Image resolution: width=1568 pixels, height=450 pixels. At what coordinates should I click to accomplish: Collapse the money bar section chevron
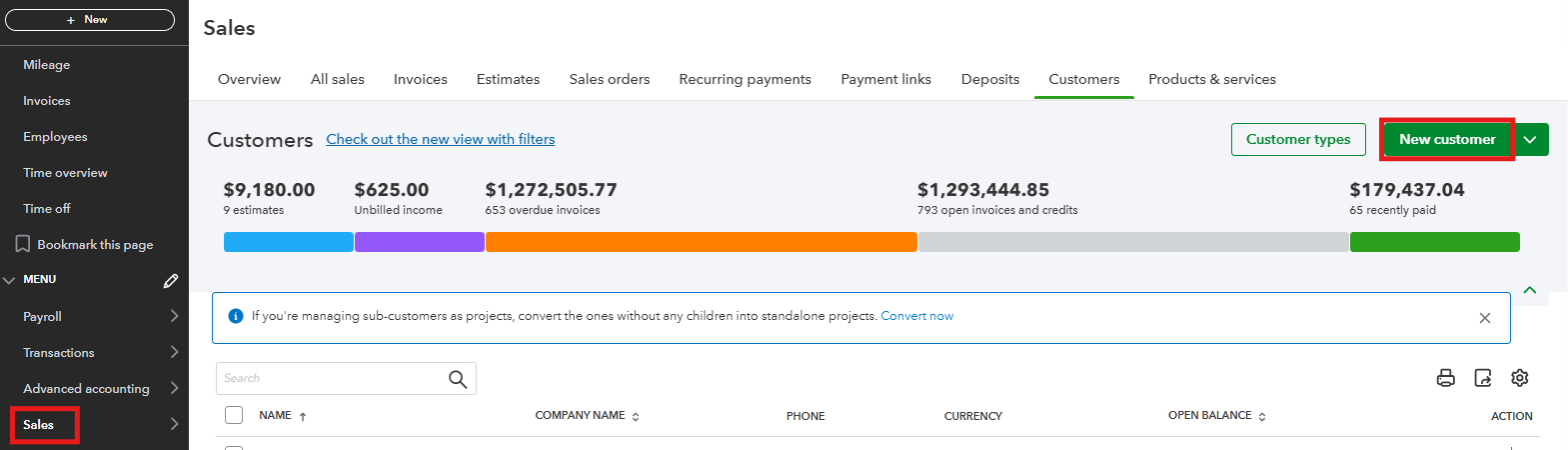coord(1530,290)
